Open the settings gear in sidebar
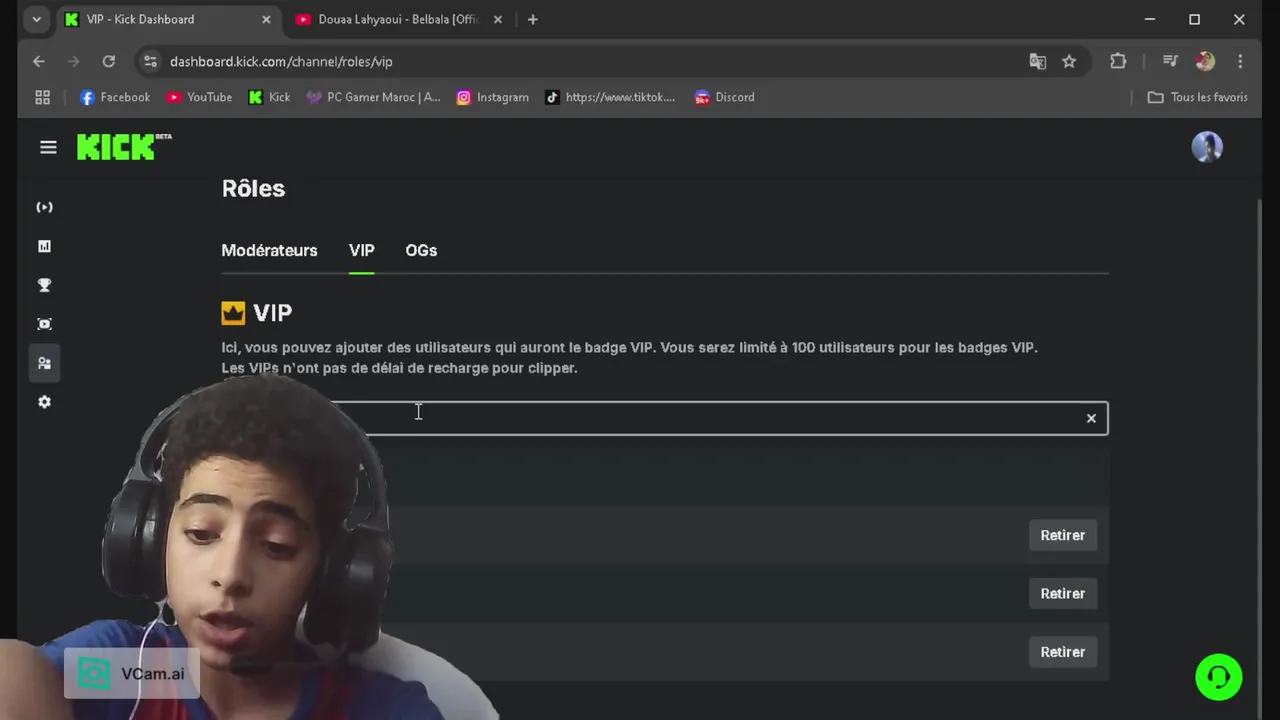 click(44, 402)
